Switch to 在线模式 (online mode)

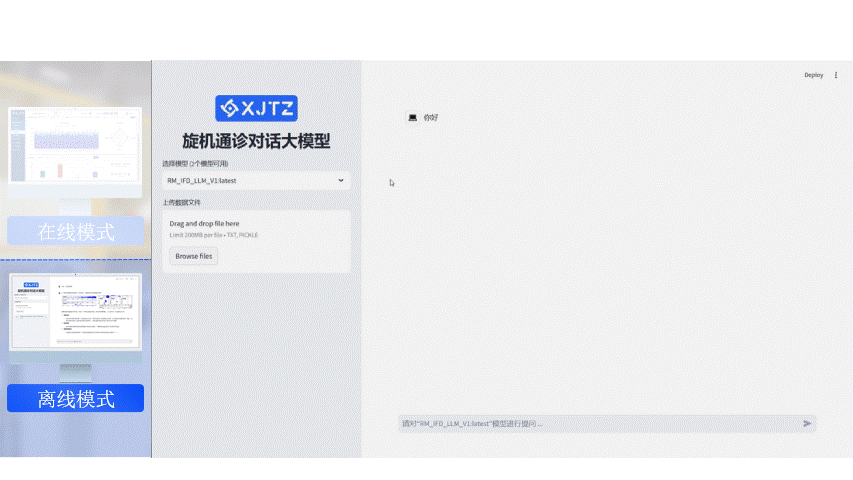pos(76,231)
